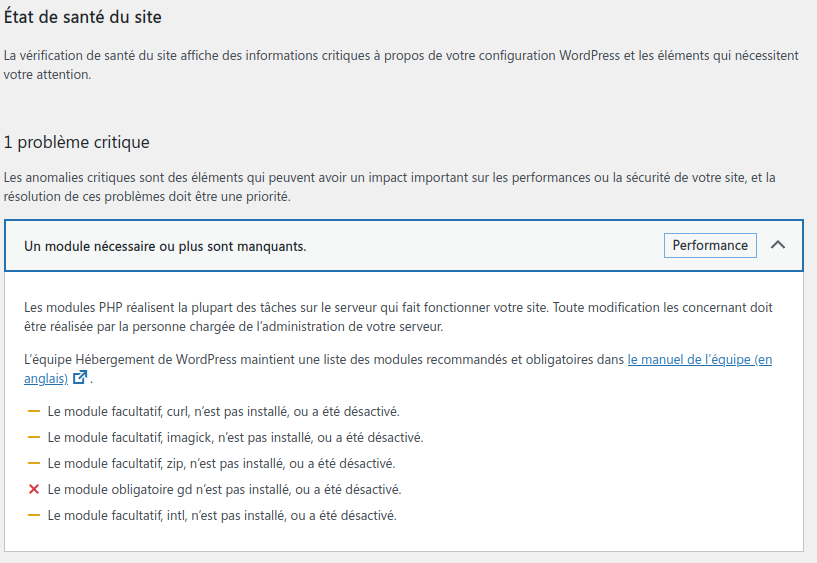The width and height of the screenshot is (817, 563).
Task: Click the orange dash icon beside curl module
Action: (x=34, y=411)
